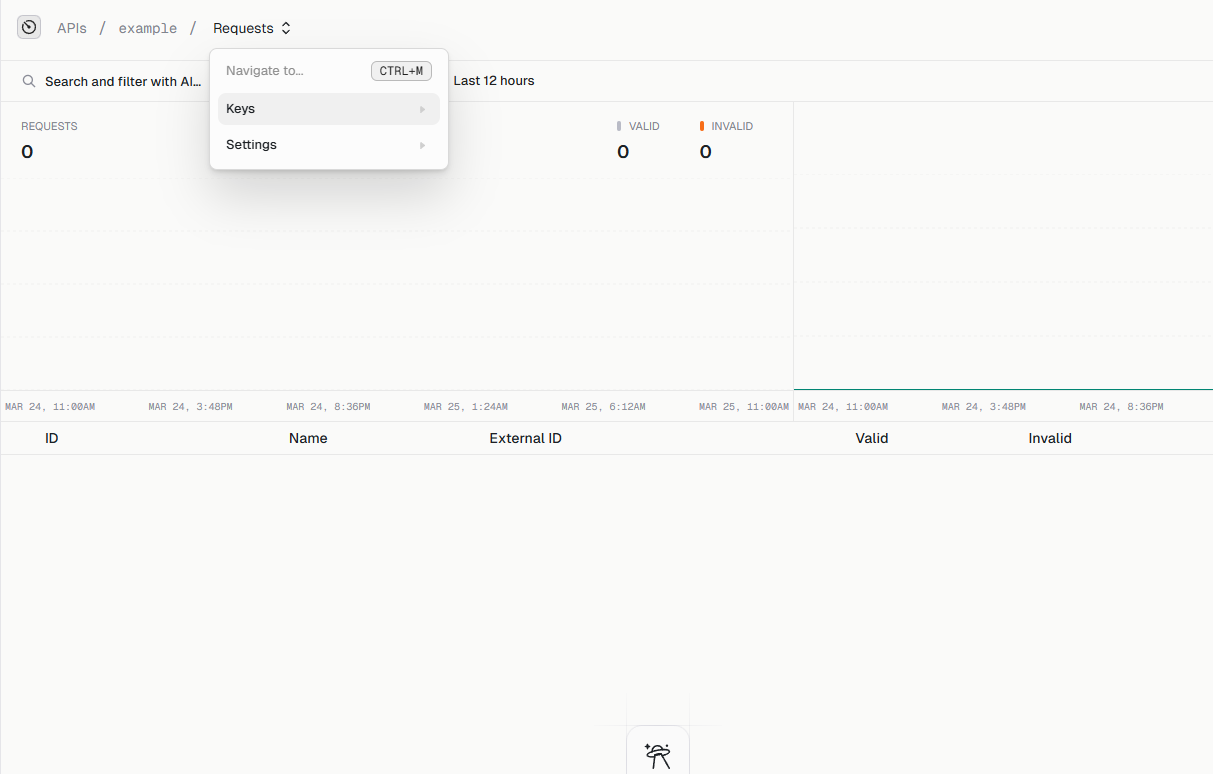
Task: Click the gray VALID indicator bar icon
Action: tap(620, 125)
